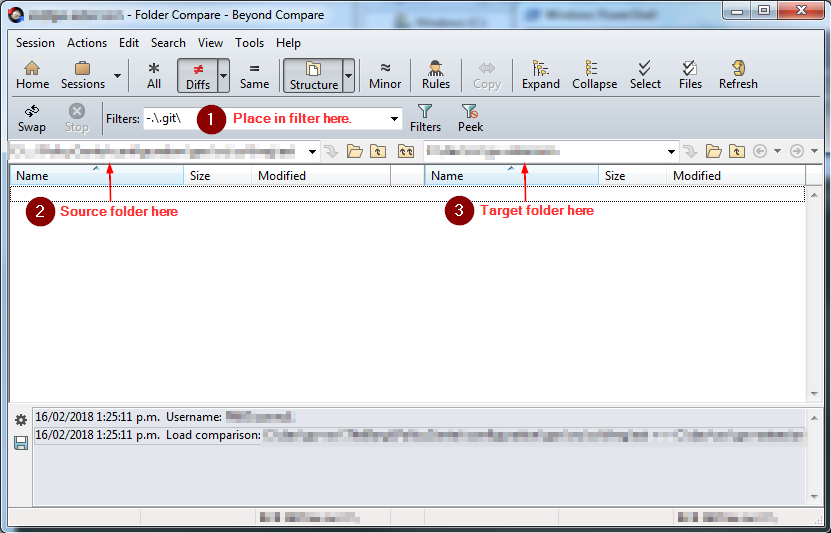Sort left pane by Name column
The height and width of the screenshot is (533, 831).
coord(96,175)
